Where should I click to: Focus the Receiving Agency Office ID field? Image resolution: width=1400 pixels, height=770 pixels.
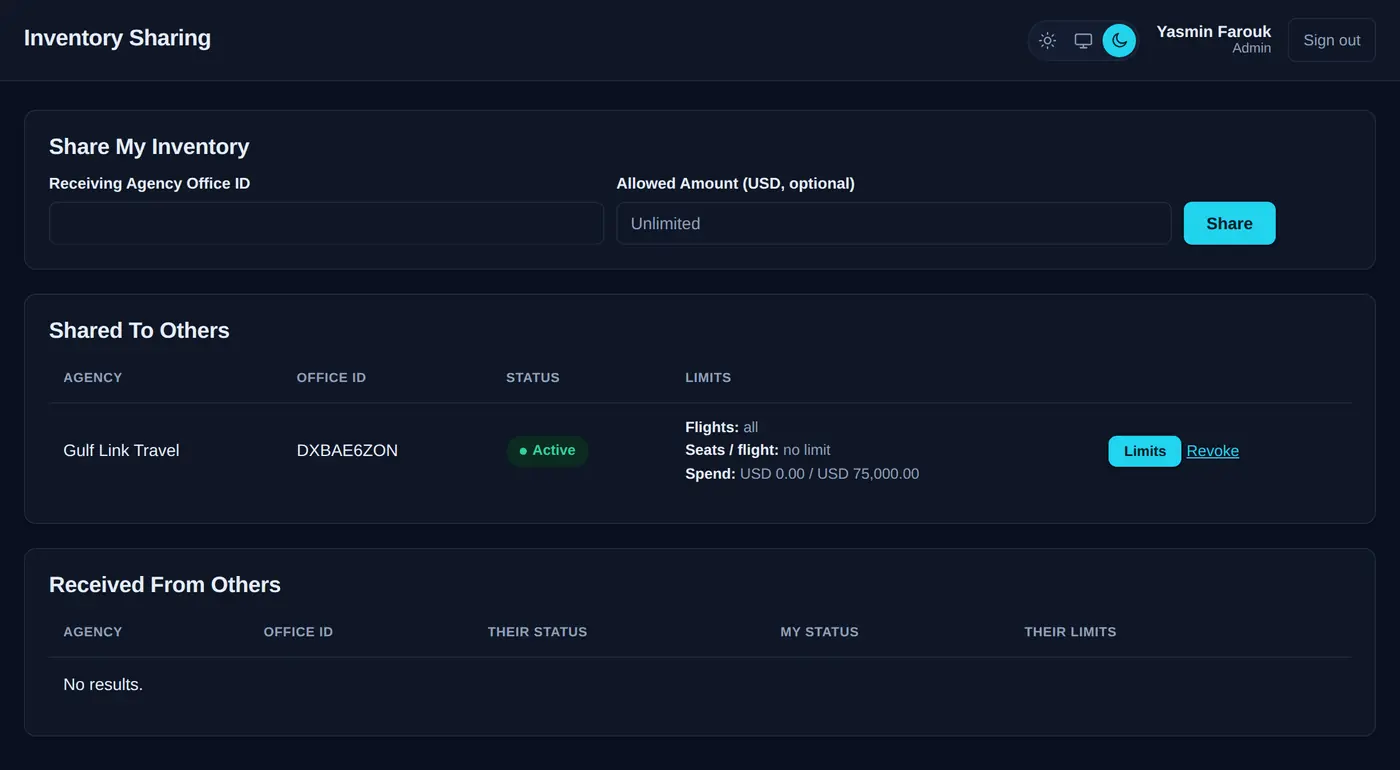click(326, 223)
